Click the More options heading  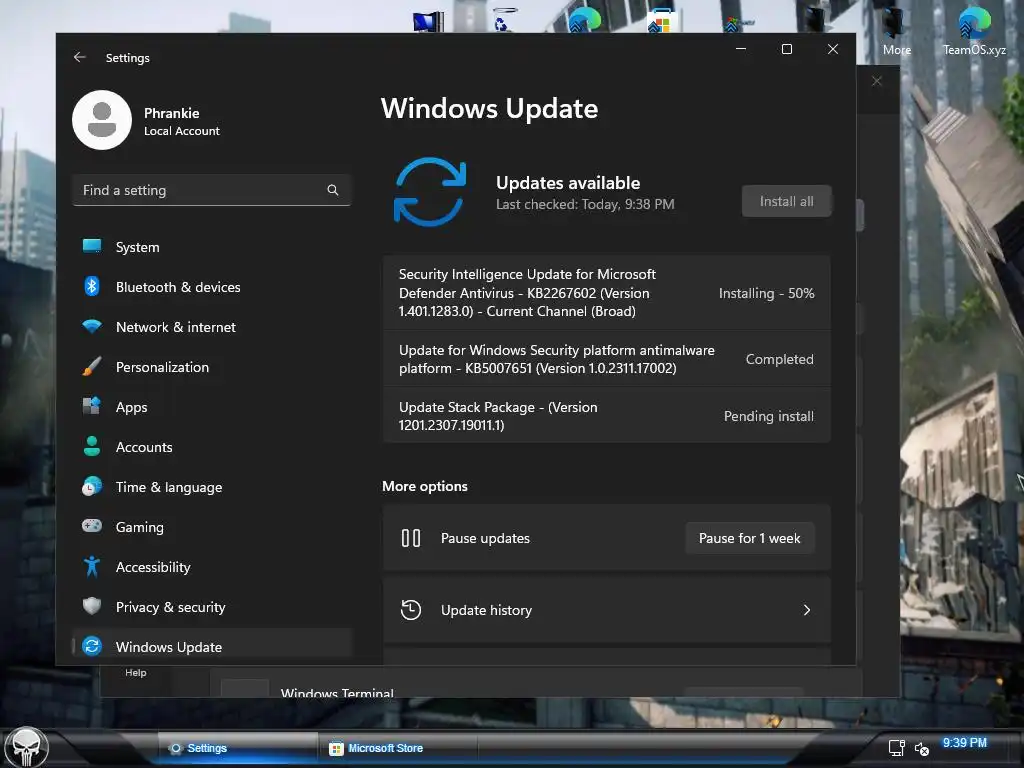click(424, 486)
